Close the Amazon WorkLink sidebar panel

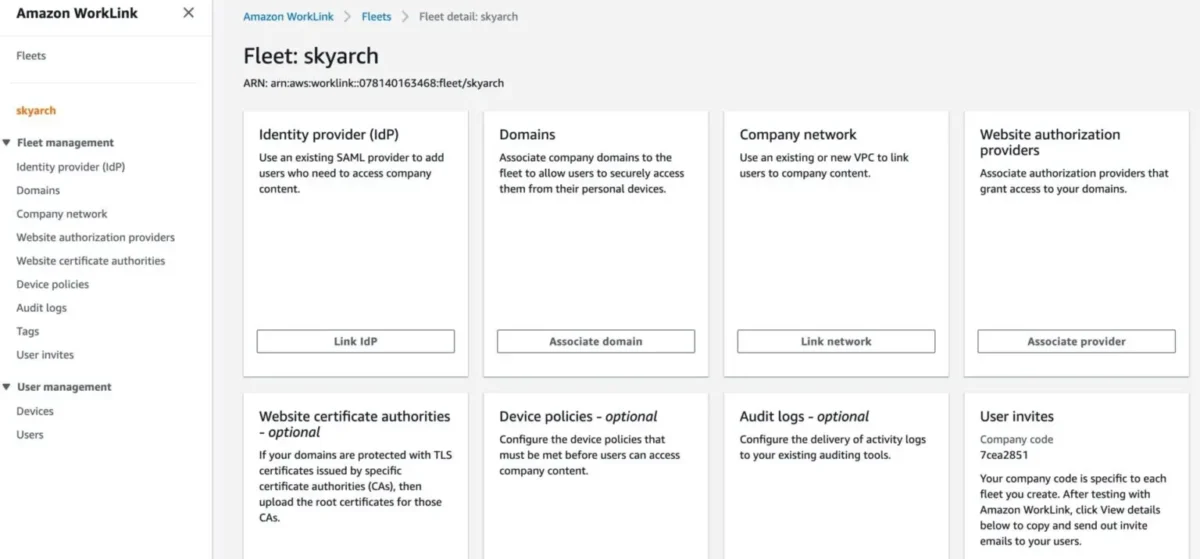(189, 13)
